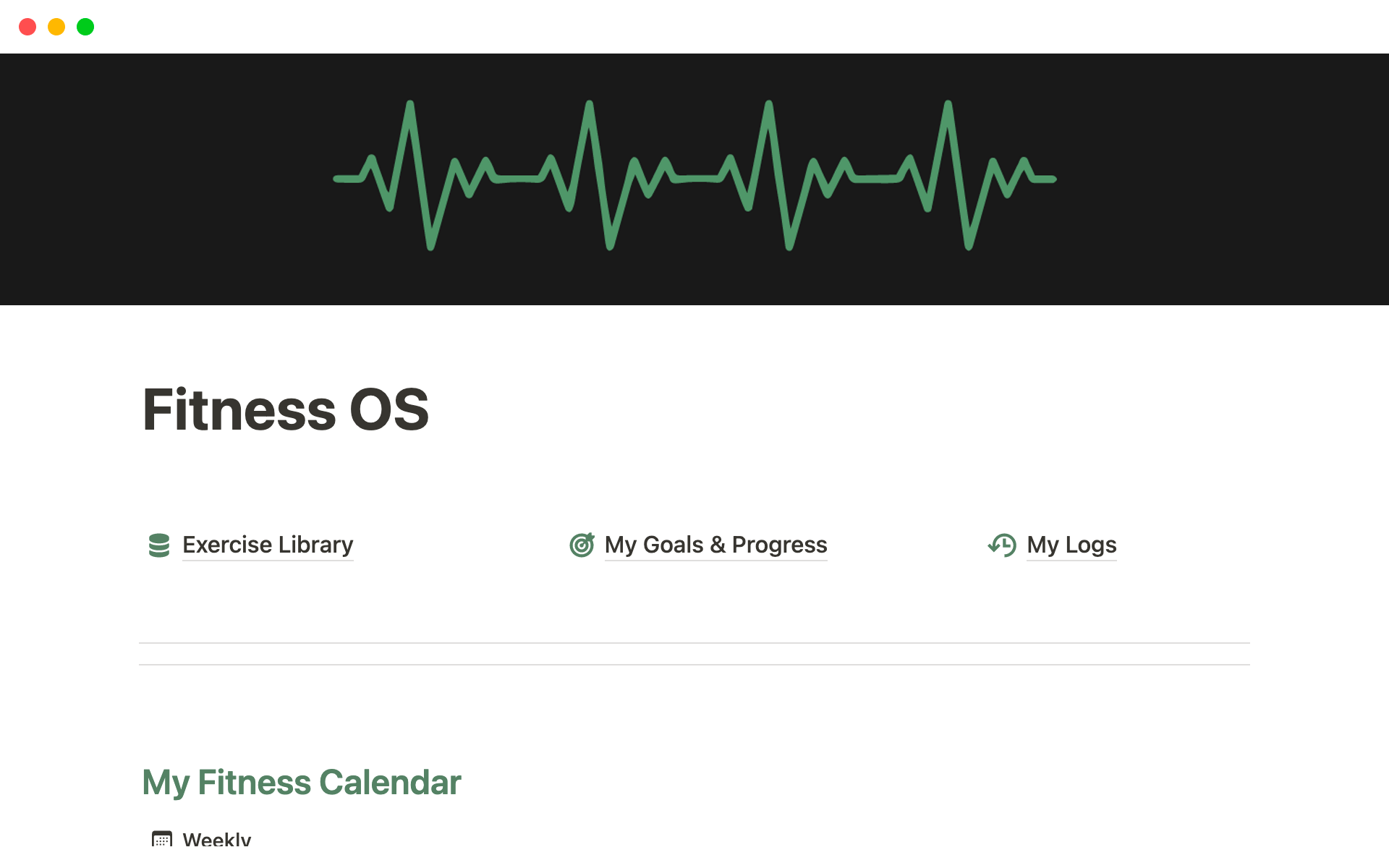Click the word OS in the title

(389, 410)
